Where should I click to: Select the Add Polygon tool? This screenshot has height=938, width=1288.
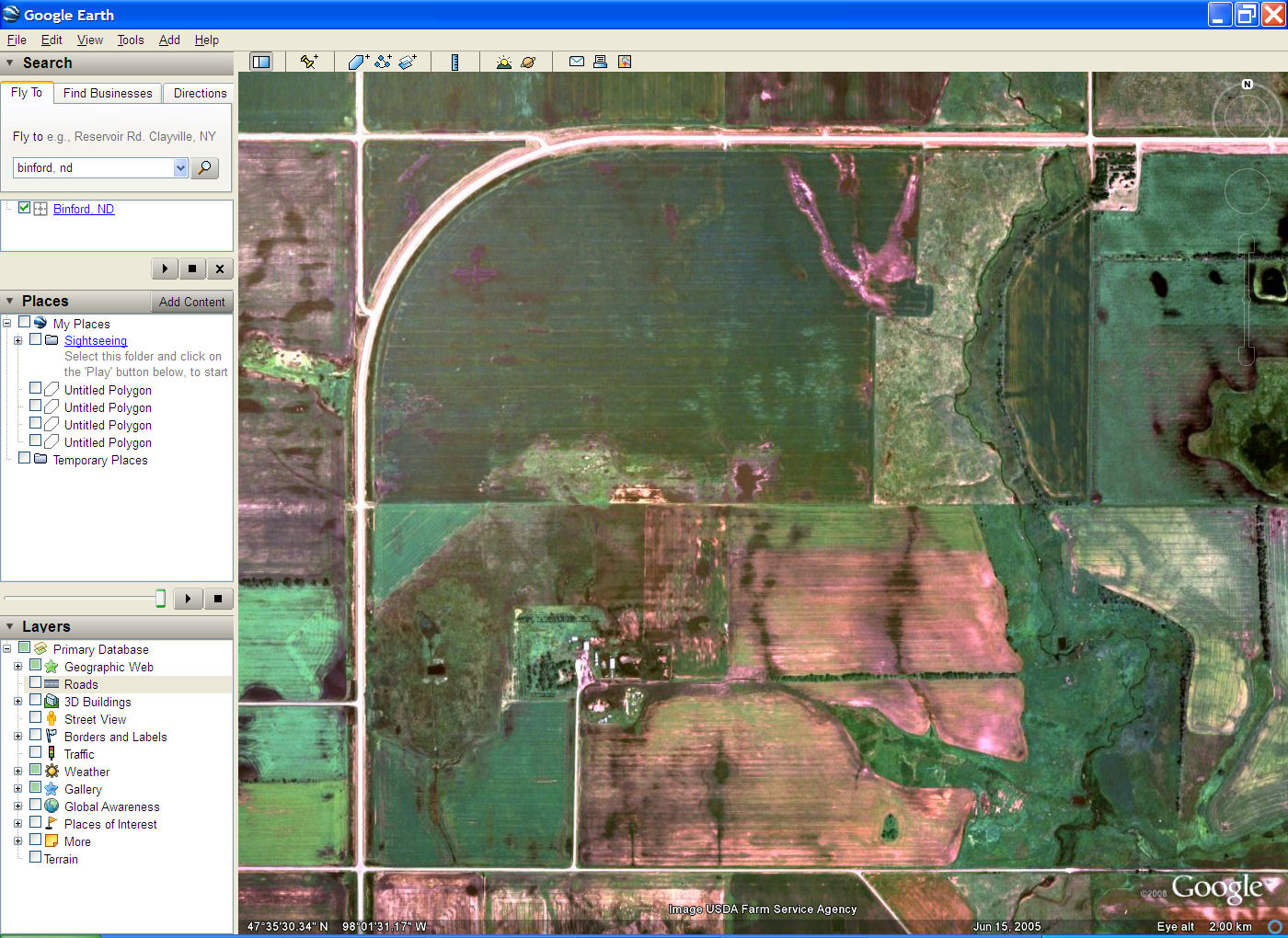[359, 62]
